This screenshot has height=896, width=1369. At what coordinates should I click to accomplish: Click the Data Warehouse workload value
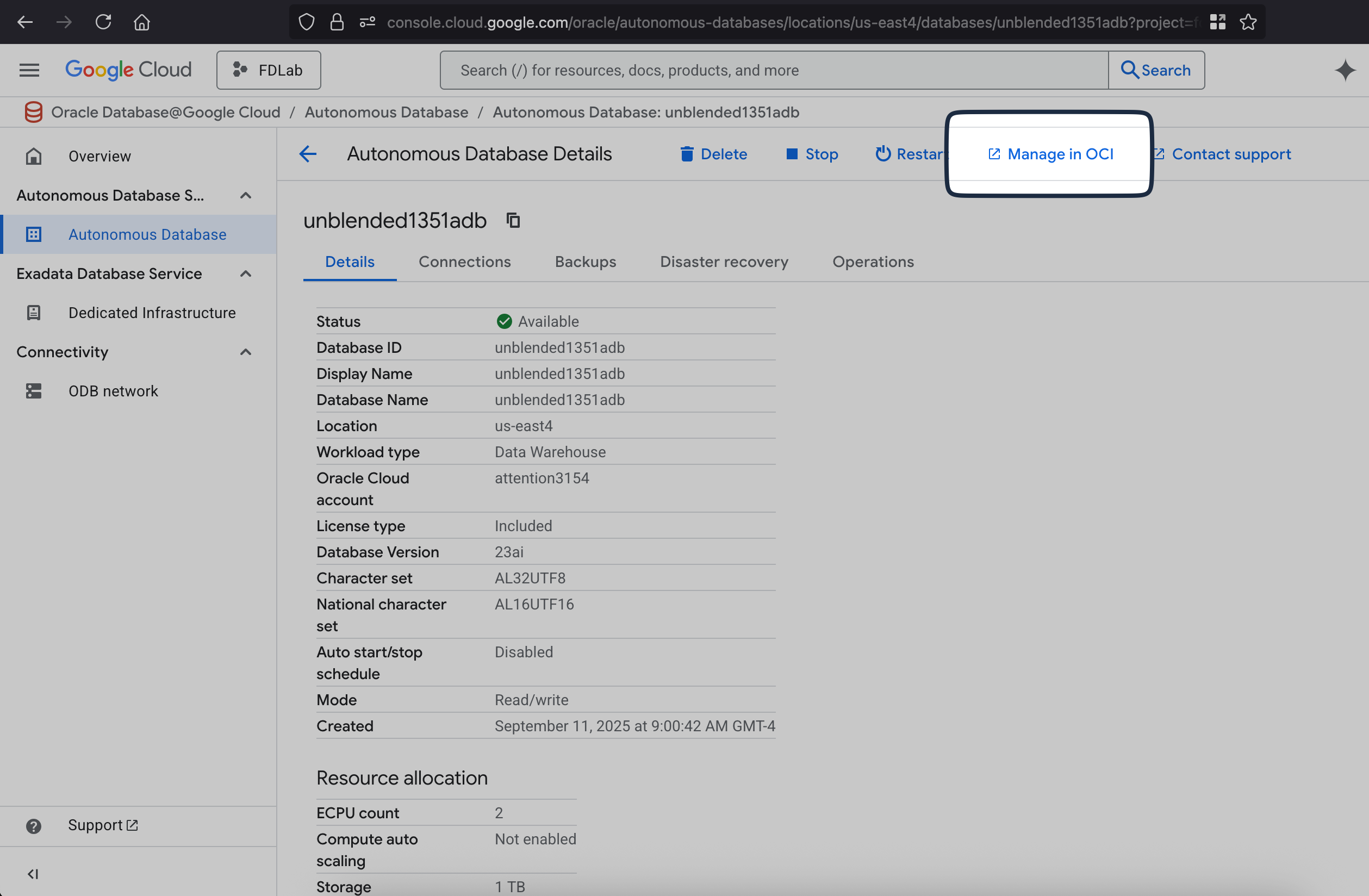(550, 452)
